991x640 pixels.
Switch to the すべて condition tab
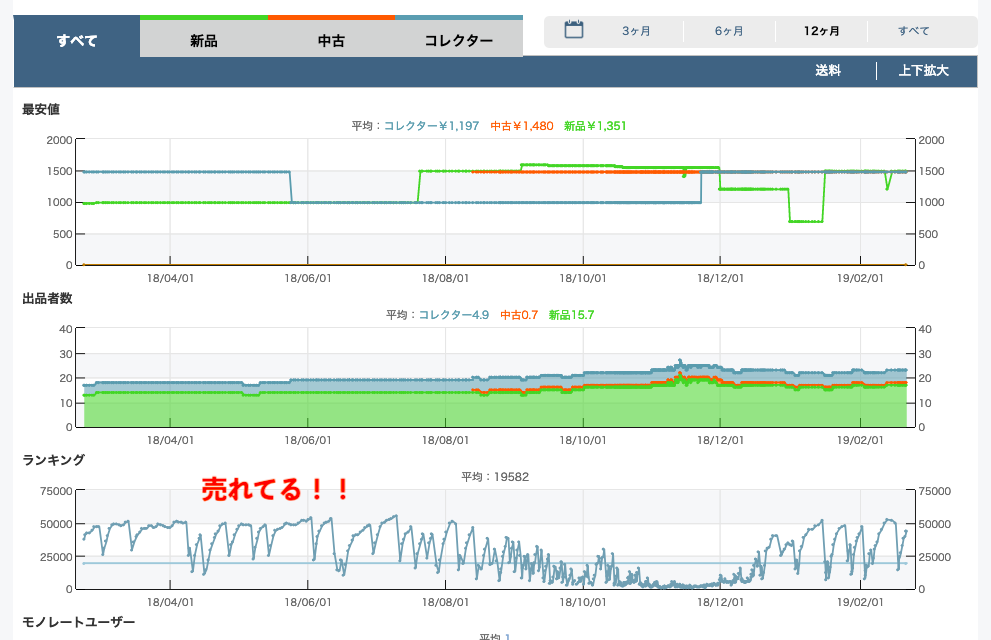point(77,41)
